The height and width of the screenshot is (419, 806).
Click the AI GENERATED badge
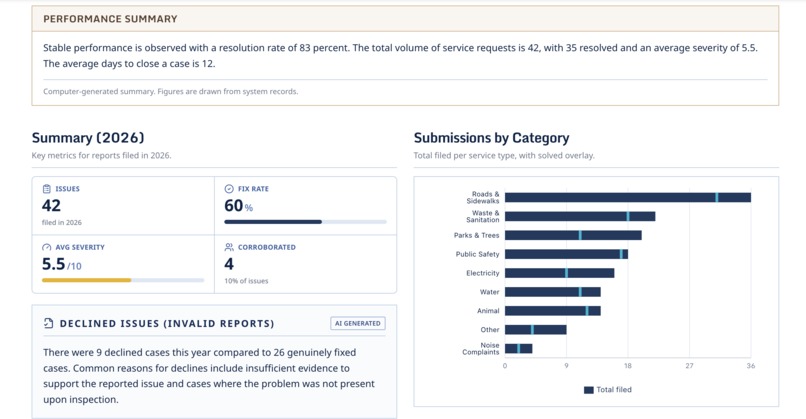coord(358,323)
